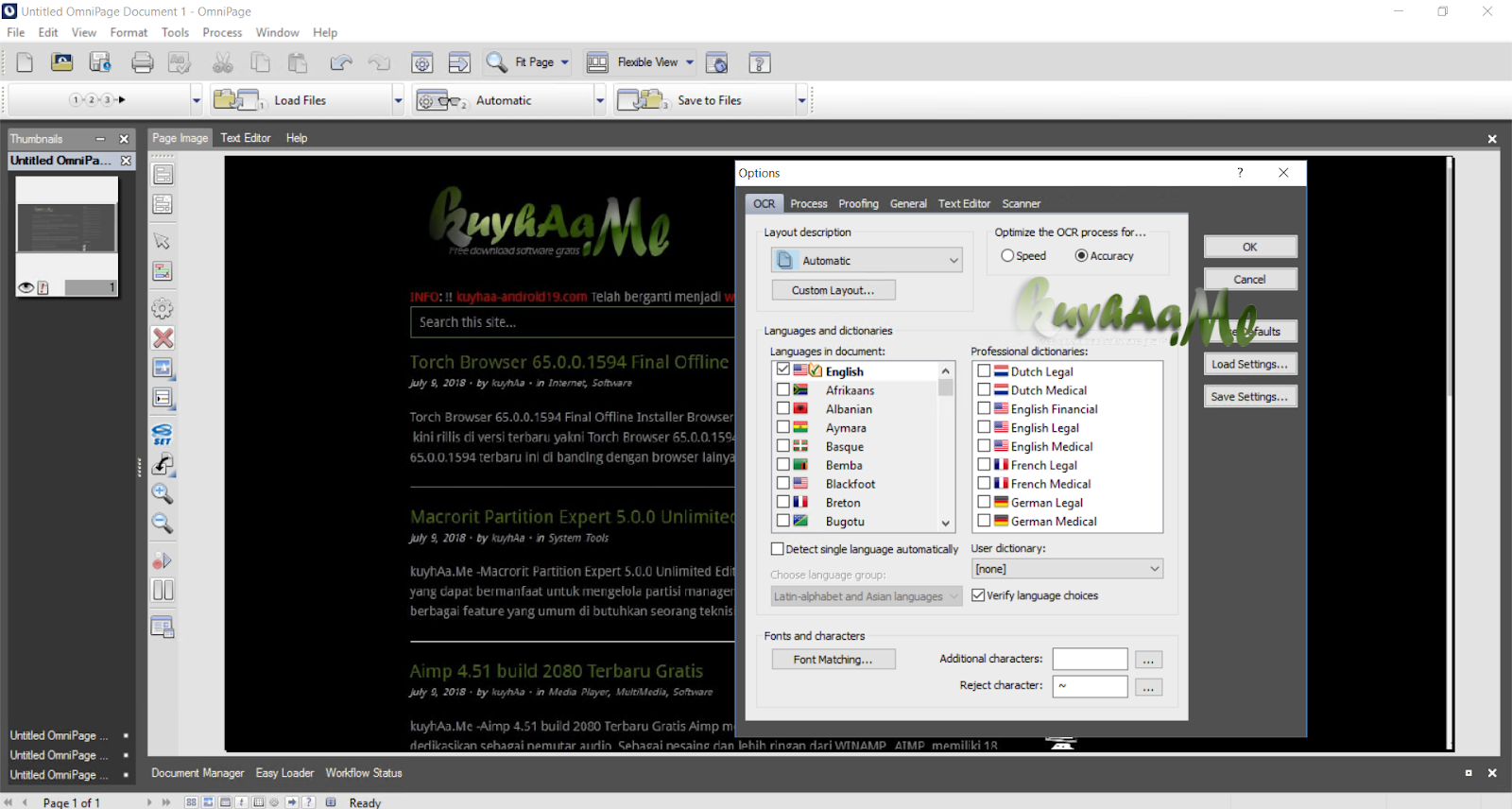Click Cancel in the Options dialog
1512x809 pixels.
point(1250,279)
